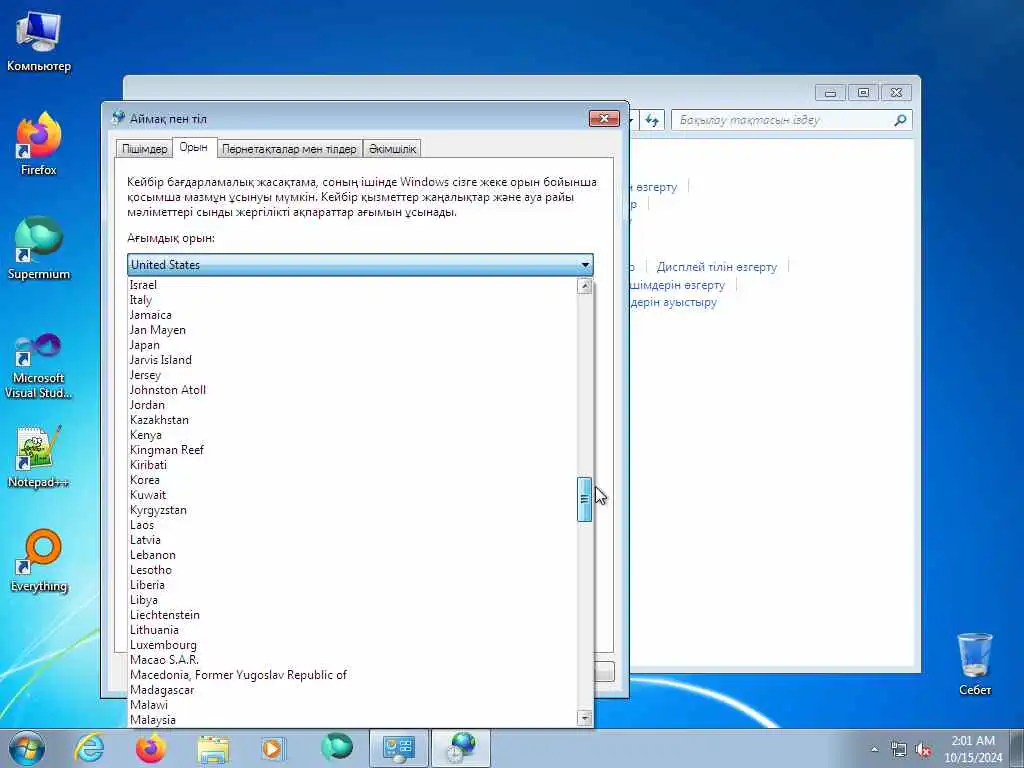The image size is (1024, 768).
Task: Pick Jersey from the country list
Action: point(353,375)
